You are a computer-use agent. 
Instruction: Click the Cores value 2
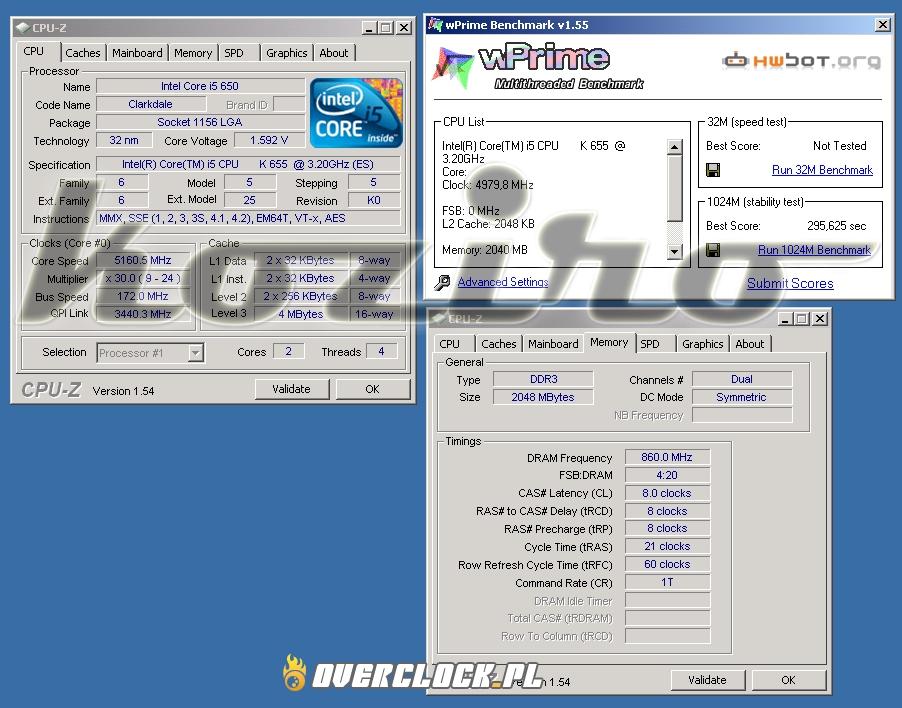[x=288, y=351]
